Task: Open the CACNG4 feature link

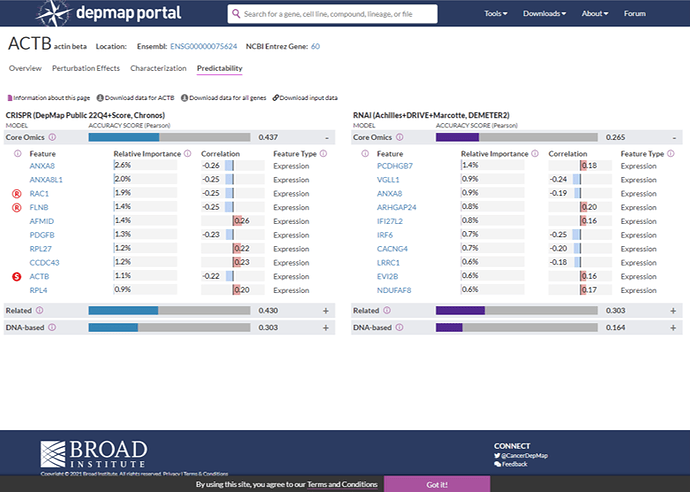Action: point(392,249)
